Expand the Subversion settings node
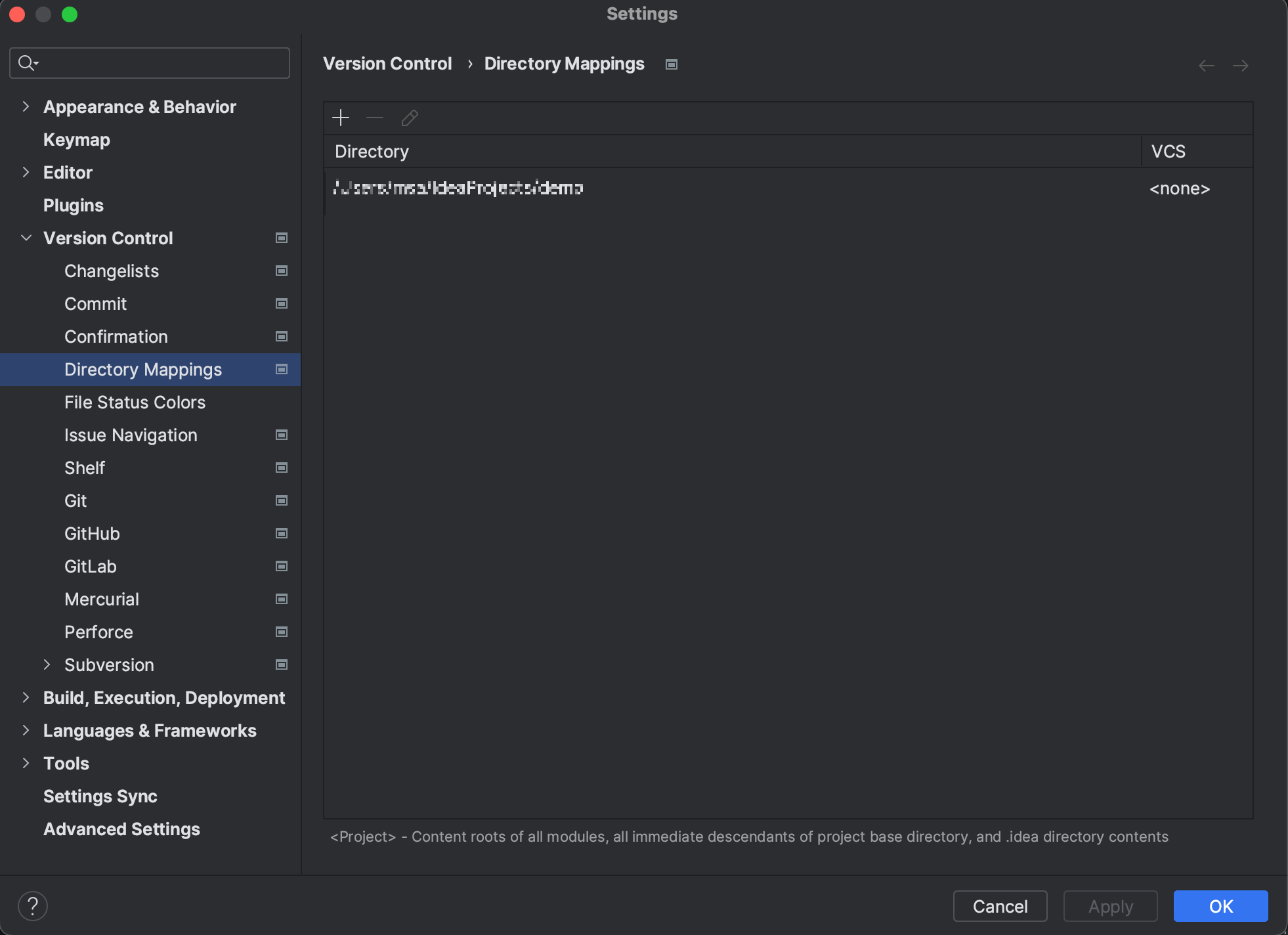Image resolution: width=1288 pixels, height=935 pixels. pos(47,665)
